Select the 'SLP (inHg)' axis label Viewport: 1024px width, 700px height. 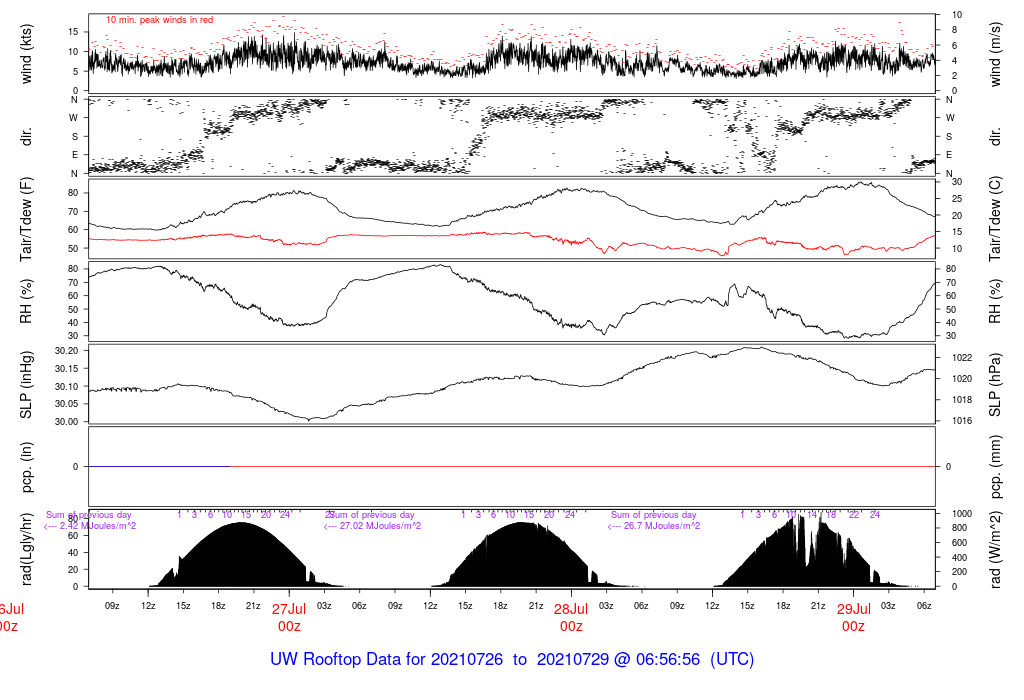25,385
